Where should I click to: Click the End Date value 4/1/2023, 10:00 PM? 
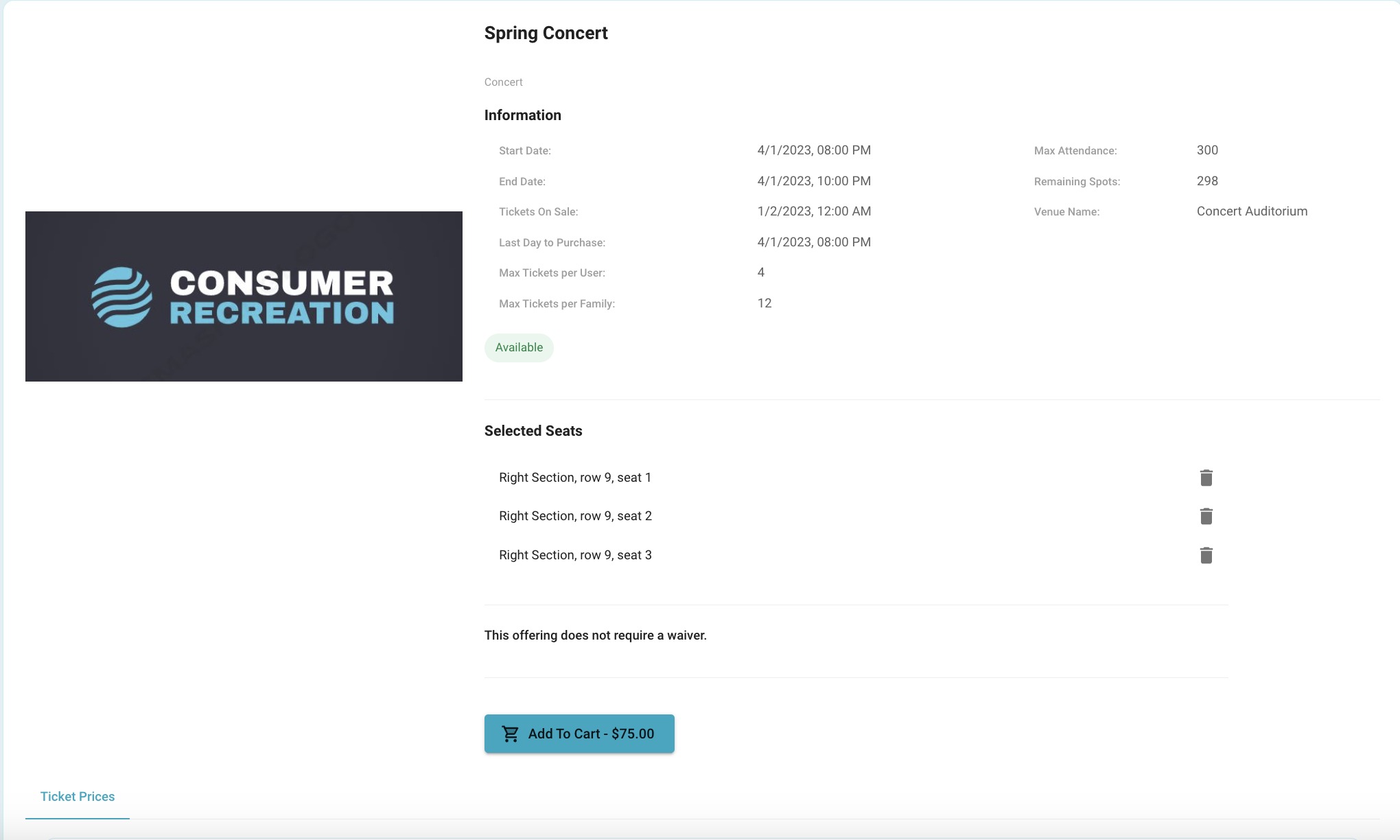[814, 181]
